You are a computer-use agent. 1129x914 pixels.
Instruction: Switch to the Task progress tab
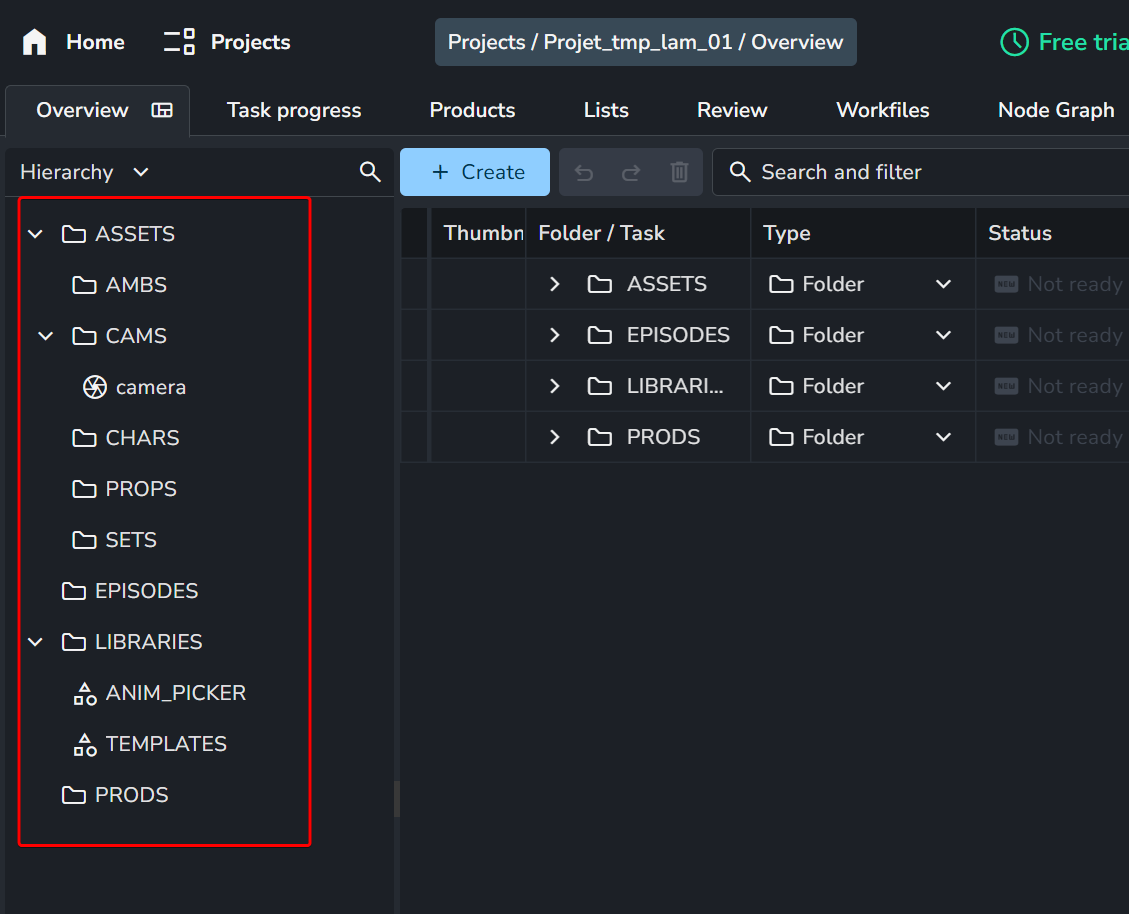294,110
